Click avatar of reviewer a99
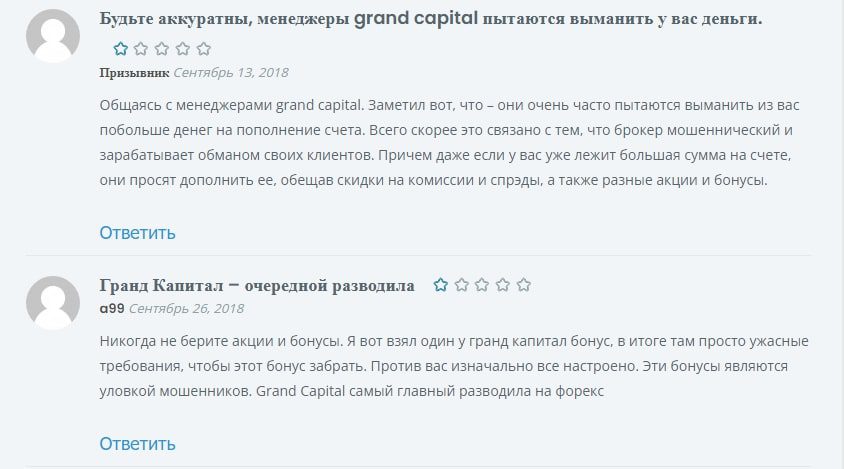844x469 pixels. point(53,303)
